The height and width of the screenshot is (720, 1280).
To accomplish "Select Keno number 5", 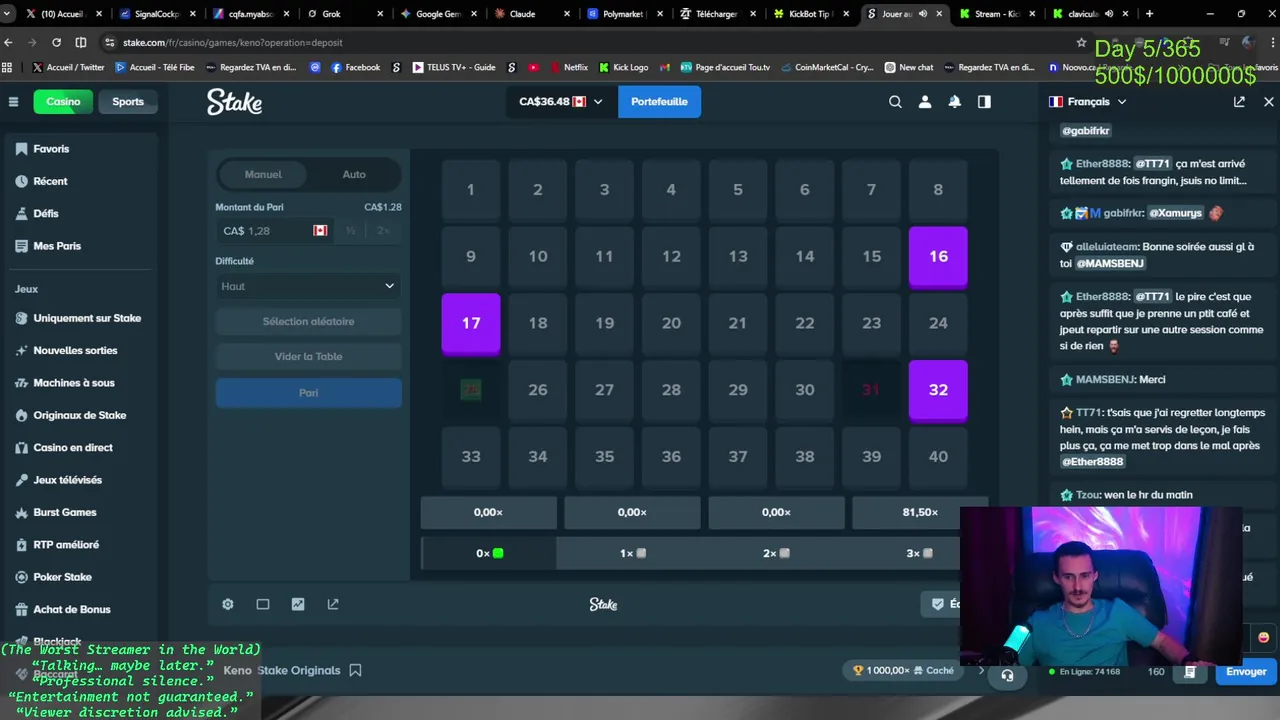I will (738, 189).
